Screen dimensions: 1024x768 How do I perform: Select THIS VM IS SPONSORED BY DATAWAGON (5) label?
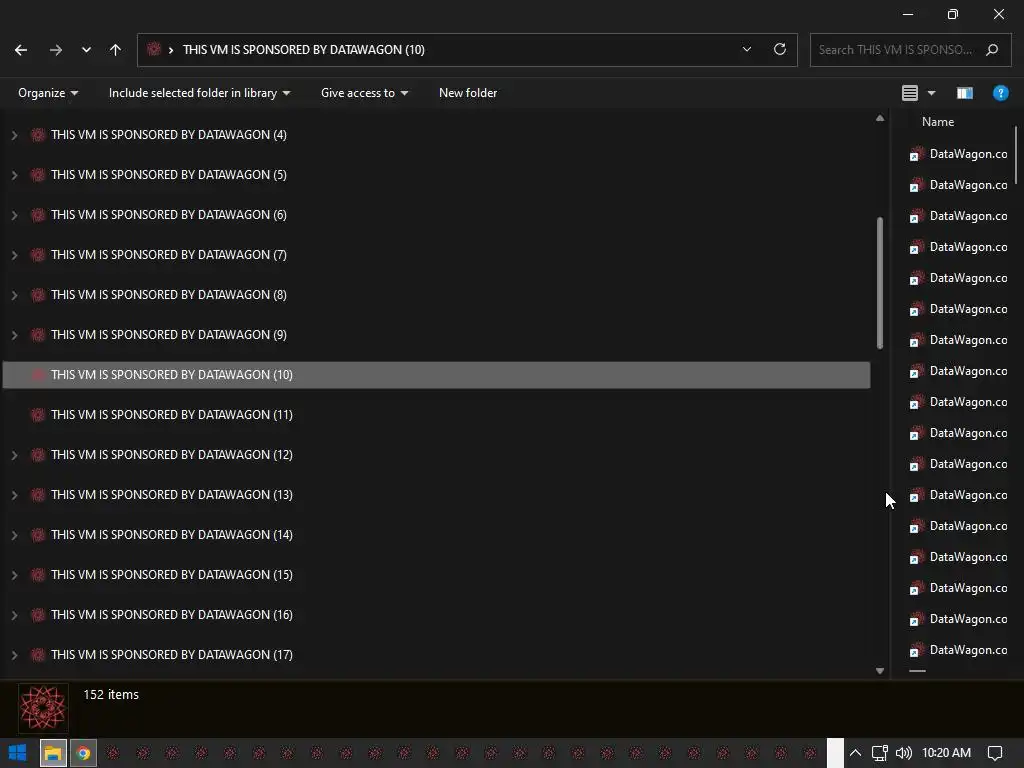click(x=168, y=174)
